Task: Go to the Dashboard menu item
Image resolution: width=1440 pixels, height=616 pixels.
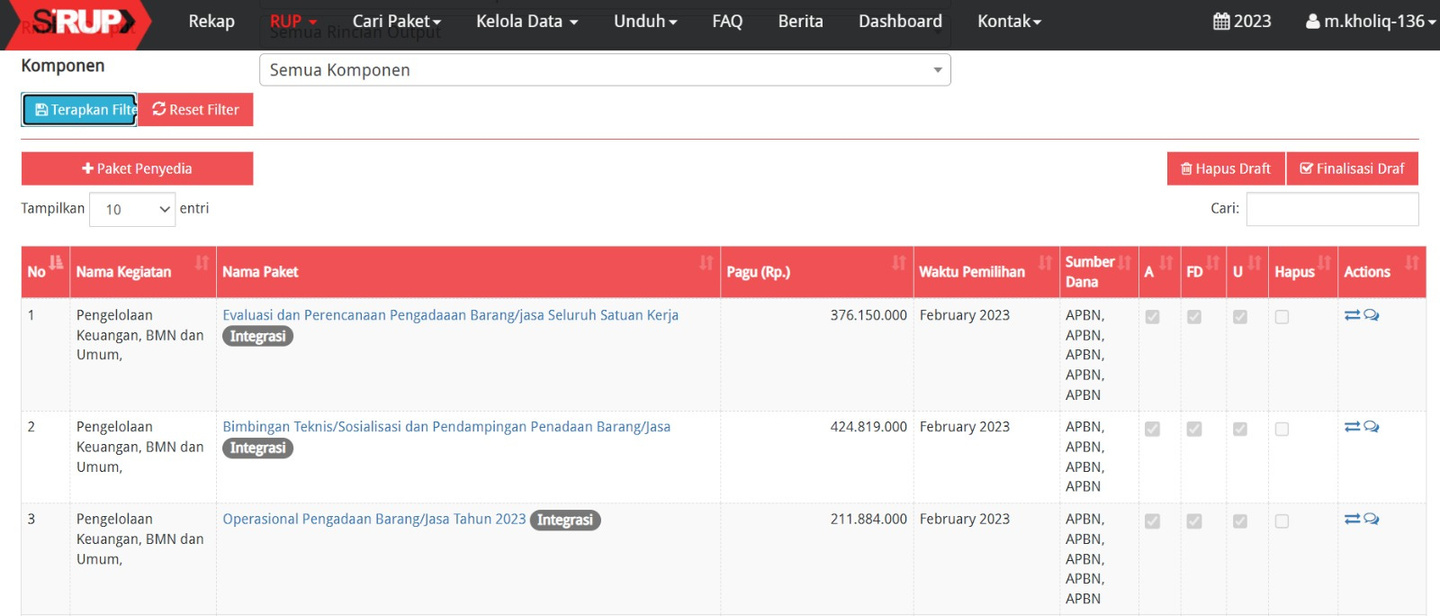Action: click(899, 21)
